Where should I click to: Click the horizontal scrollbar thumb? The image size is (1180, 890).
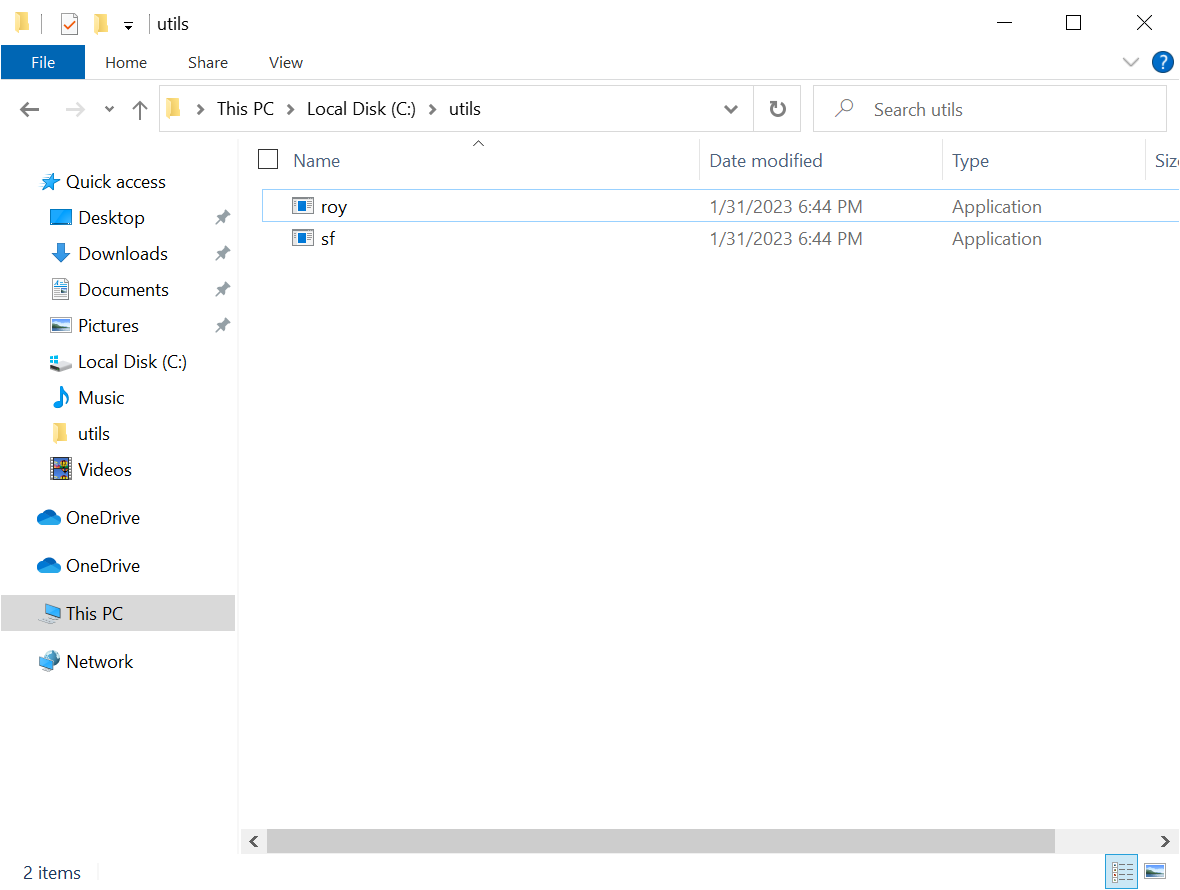(660, 841)
